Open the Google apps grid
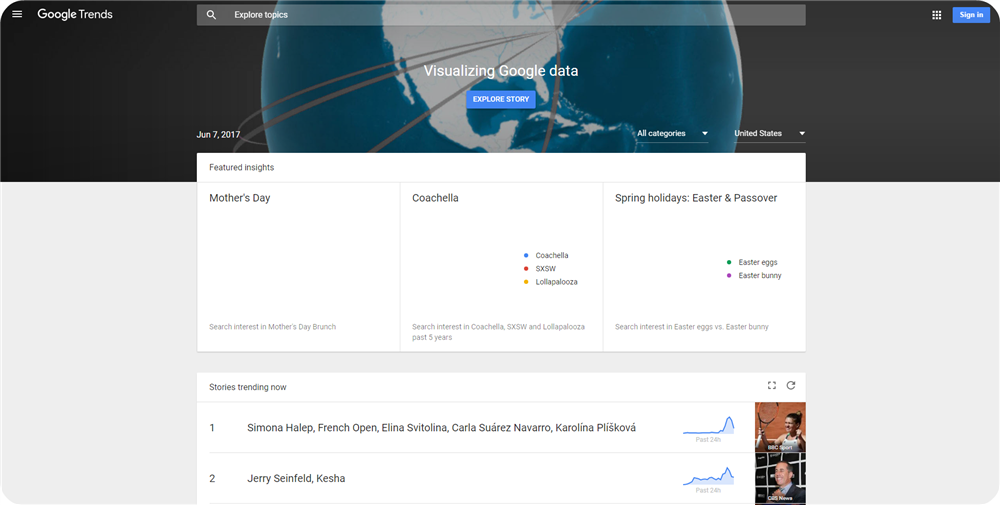Viewport: 1000px width, 505px height. [x=936, y=15]
